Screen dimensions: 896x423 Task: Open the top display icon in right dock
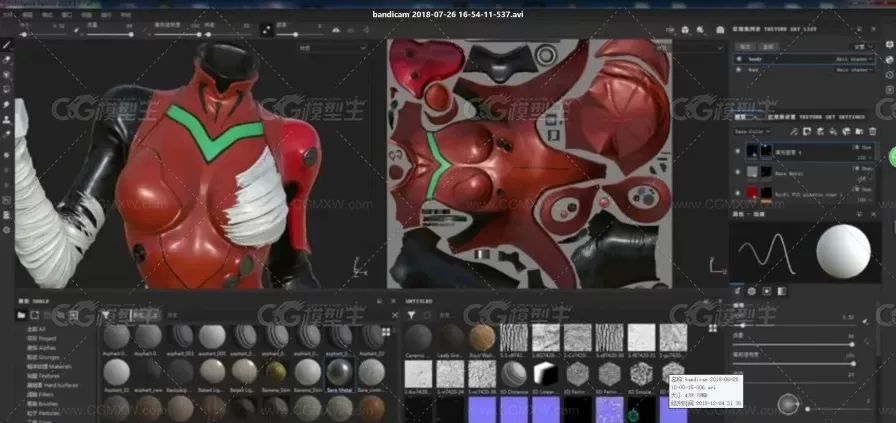(x=890, y=45)
